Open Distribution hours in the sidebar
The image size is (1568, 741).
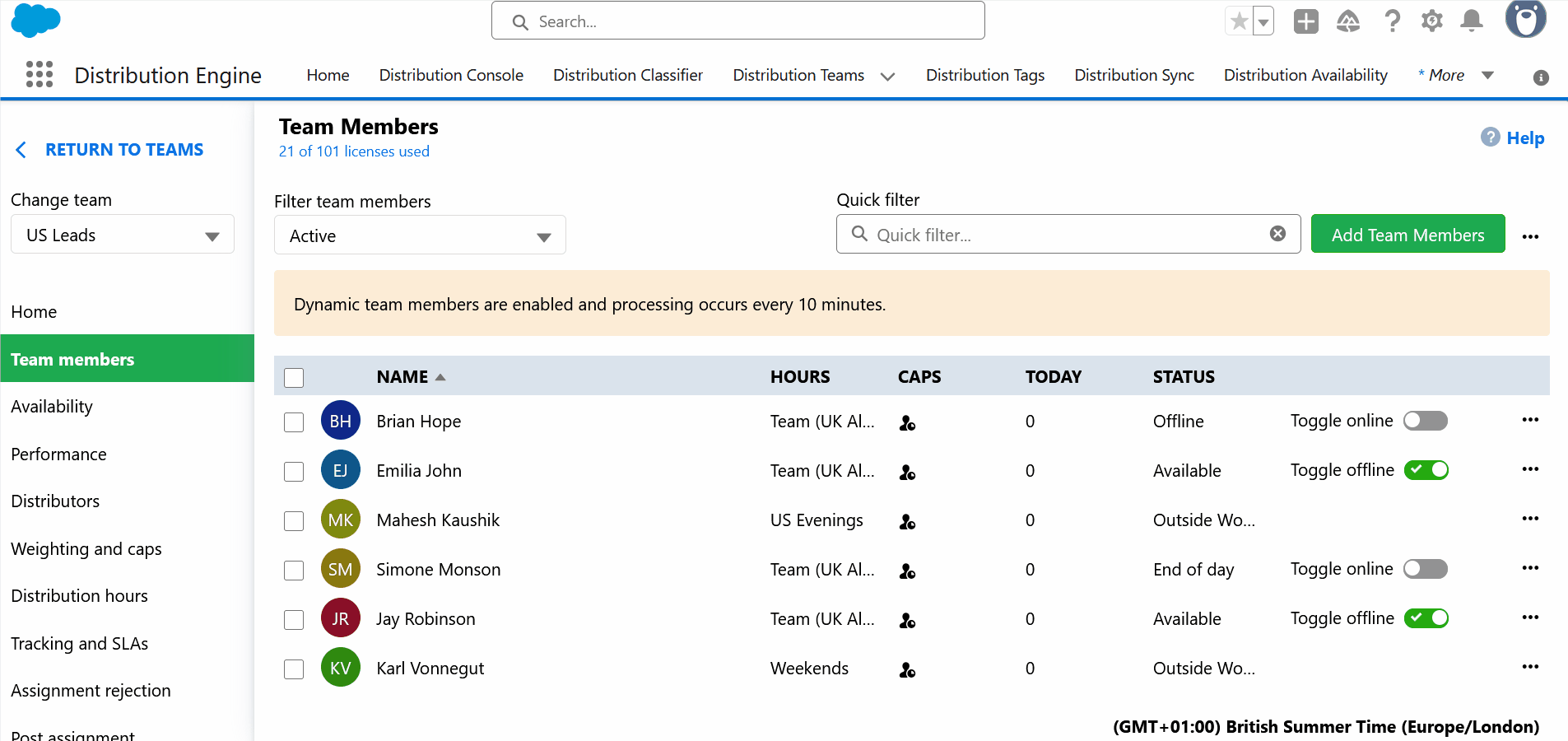[x=79, y=596]
